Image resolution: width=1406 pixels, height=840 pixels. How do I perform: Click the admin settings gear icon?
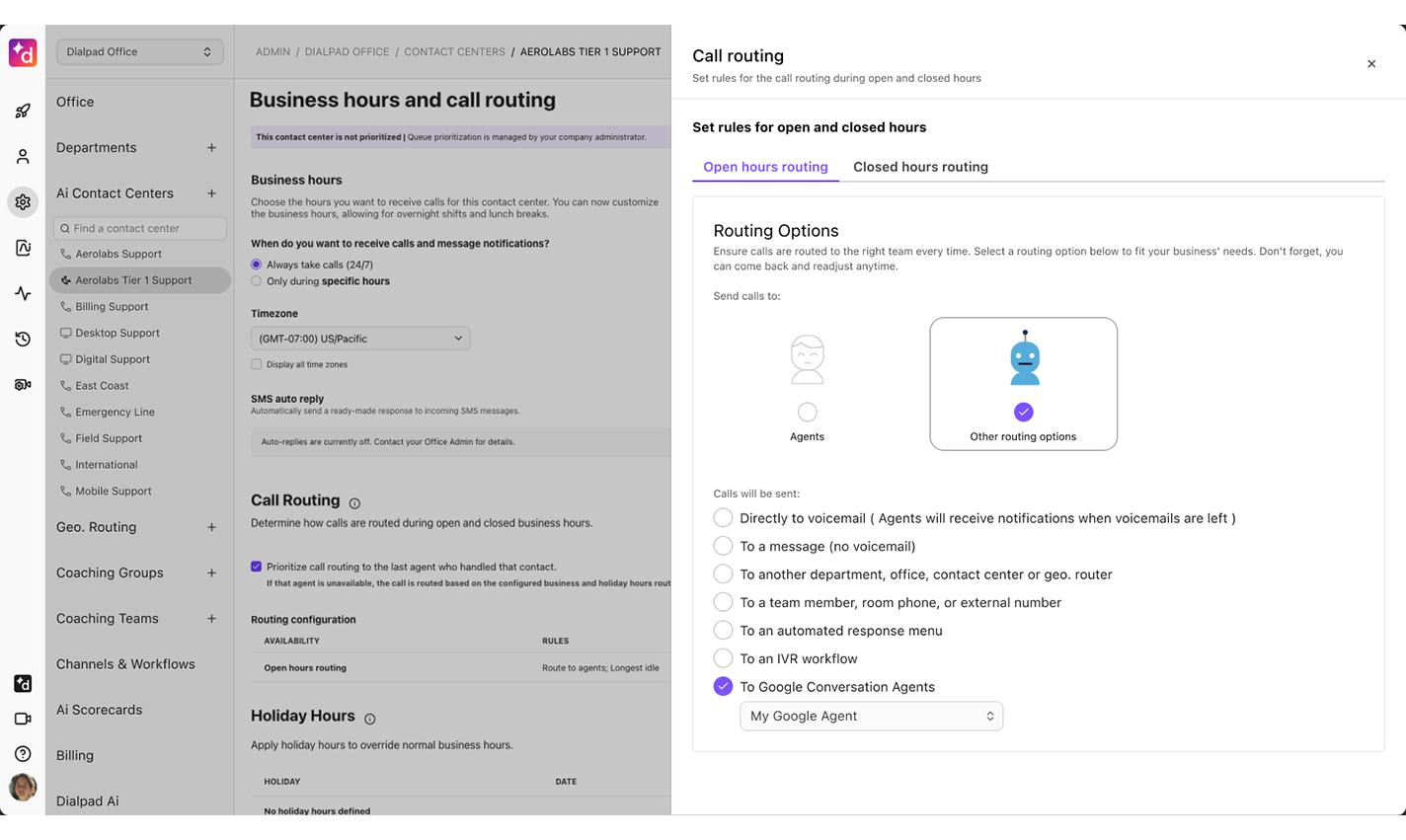(x=22, y=201)
